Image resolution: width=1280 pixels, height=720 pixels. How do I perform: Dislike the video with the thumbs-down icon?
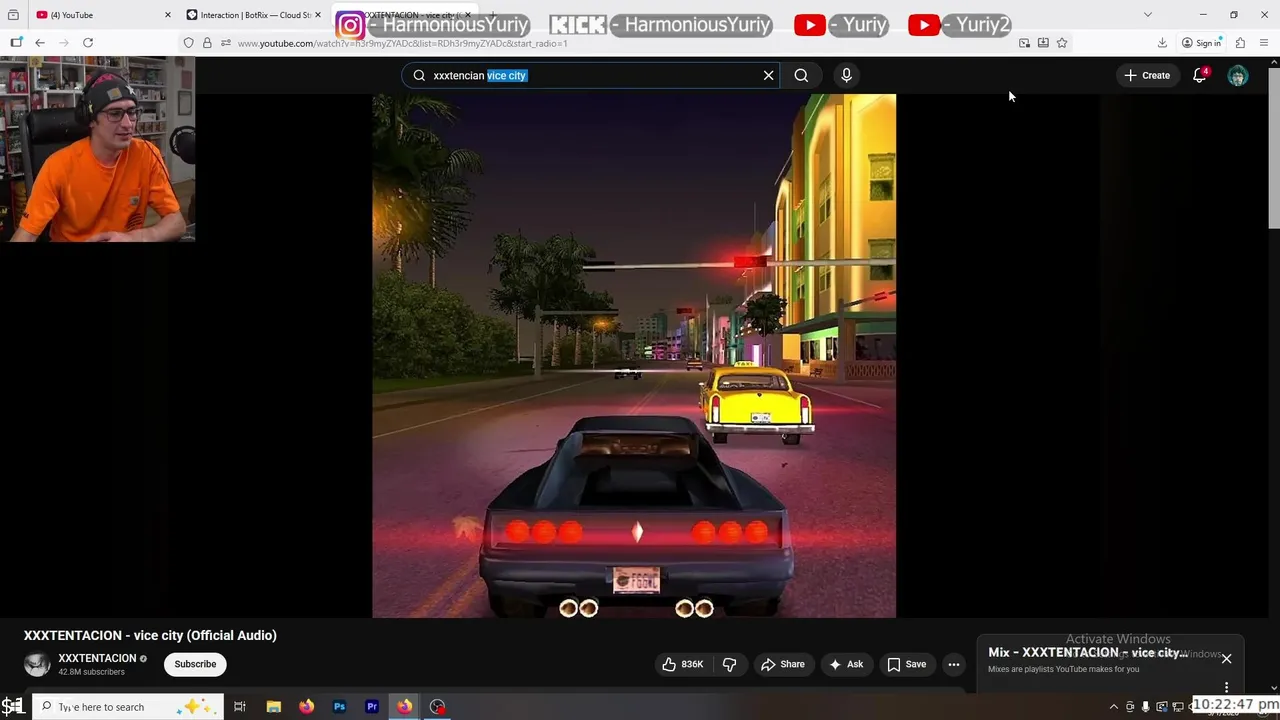click(730, 664)
